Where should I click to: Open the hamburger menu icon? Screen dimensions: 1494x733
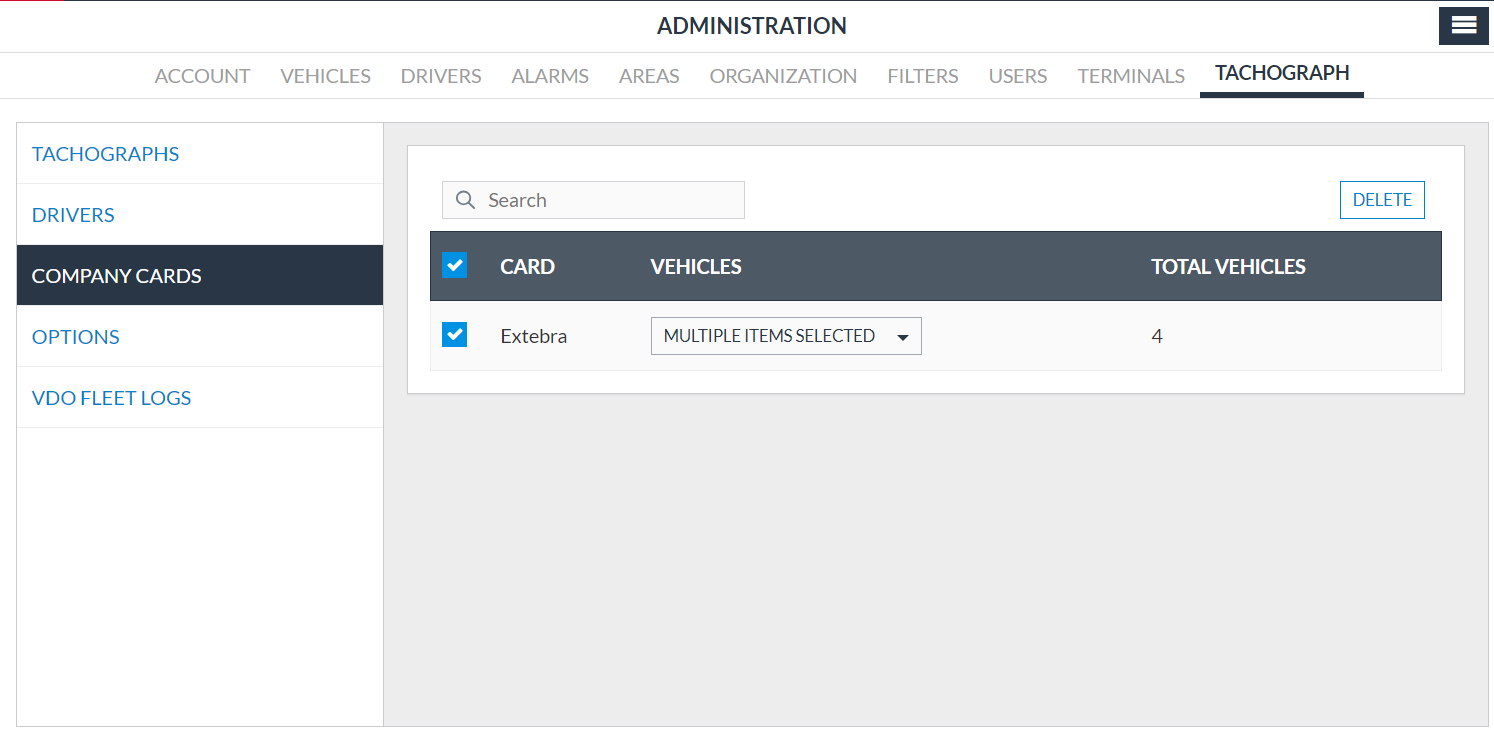tap(1464, 26)
